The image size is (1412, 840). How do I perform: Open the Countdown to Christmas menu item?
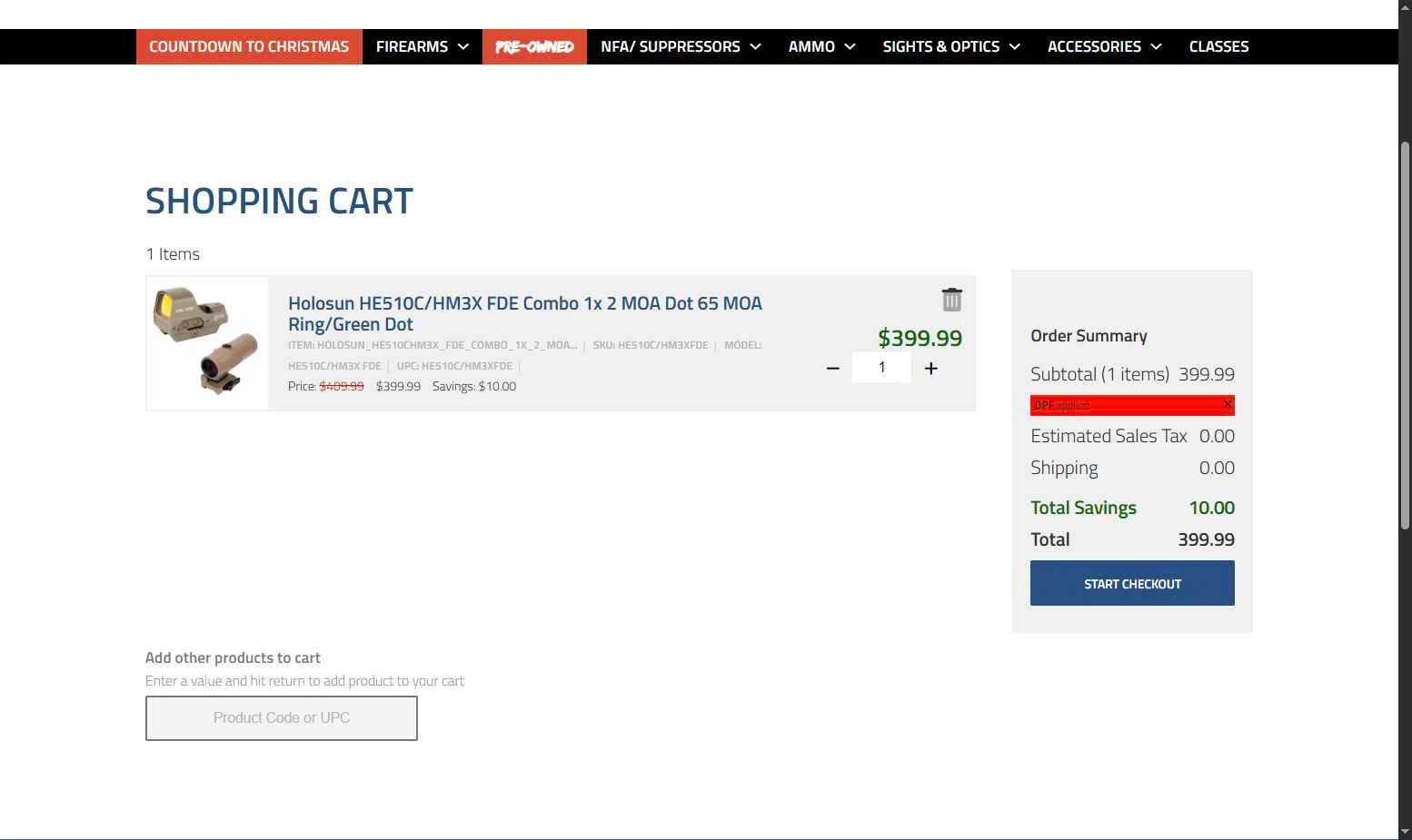[249, 46]
